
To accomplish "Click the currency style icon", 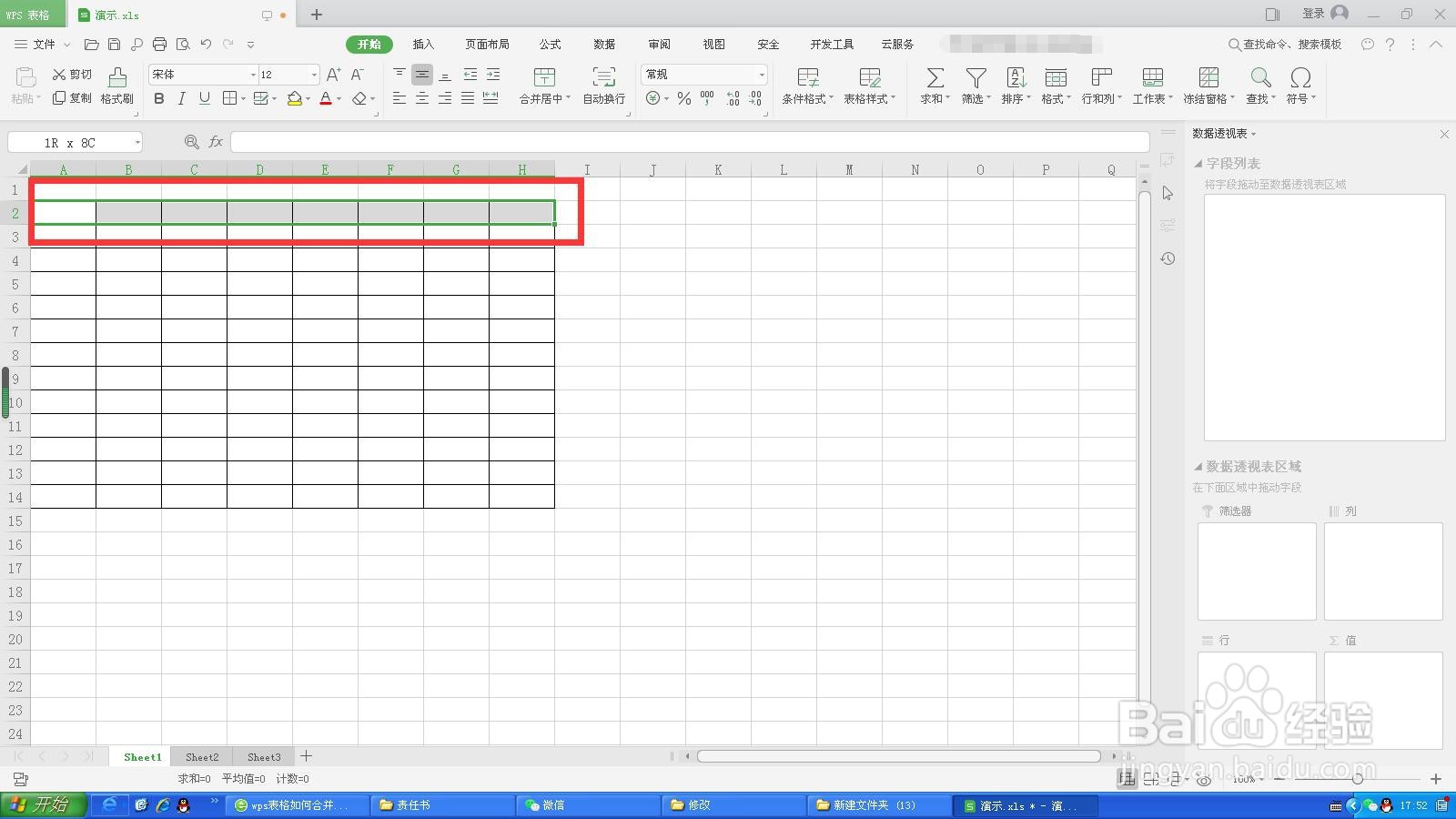I will 652,98.
